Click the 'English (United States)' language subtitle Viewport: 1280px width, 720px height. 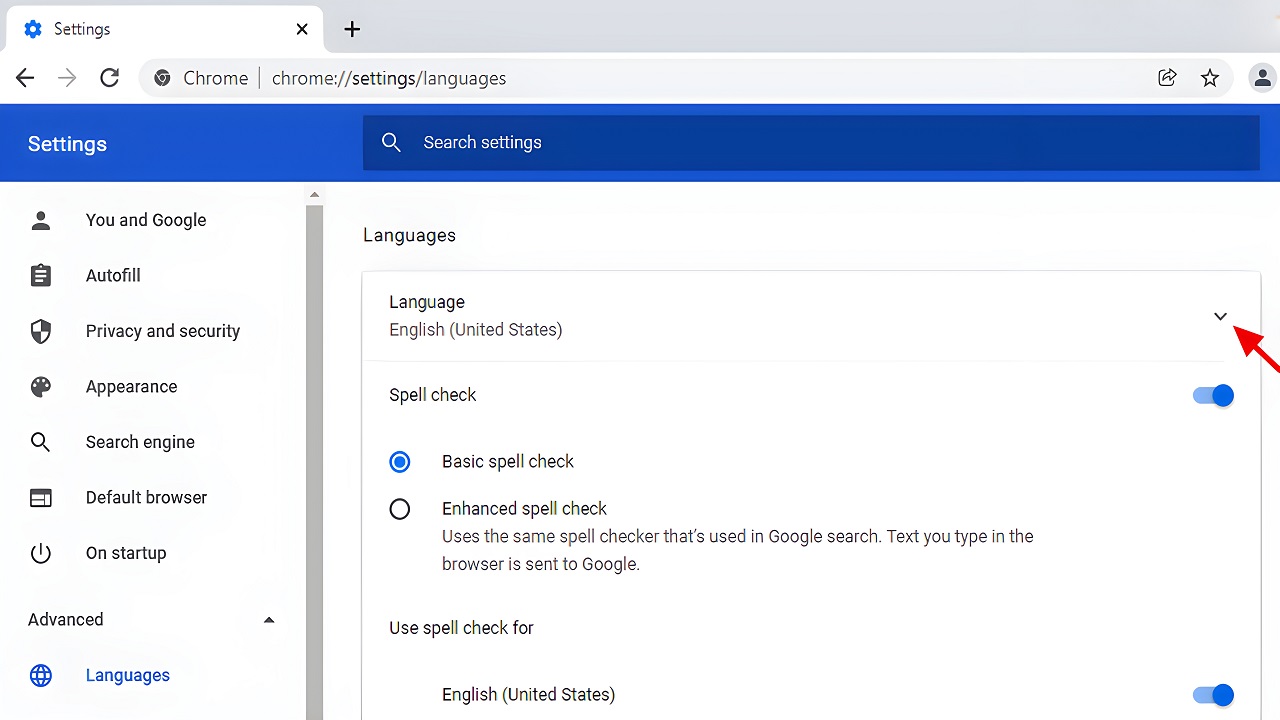pos(476,330)
